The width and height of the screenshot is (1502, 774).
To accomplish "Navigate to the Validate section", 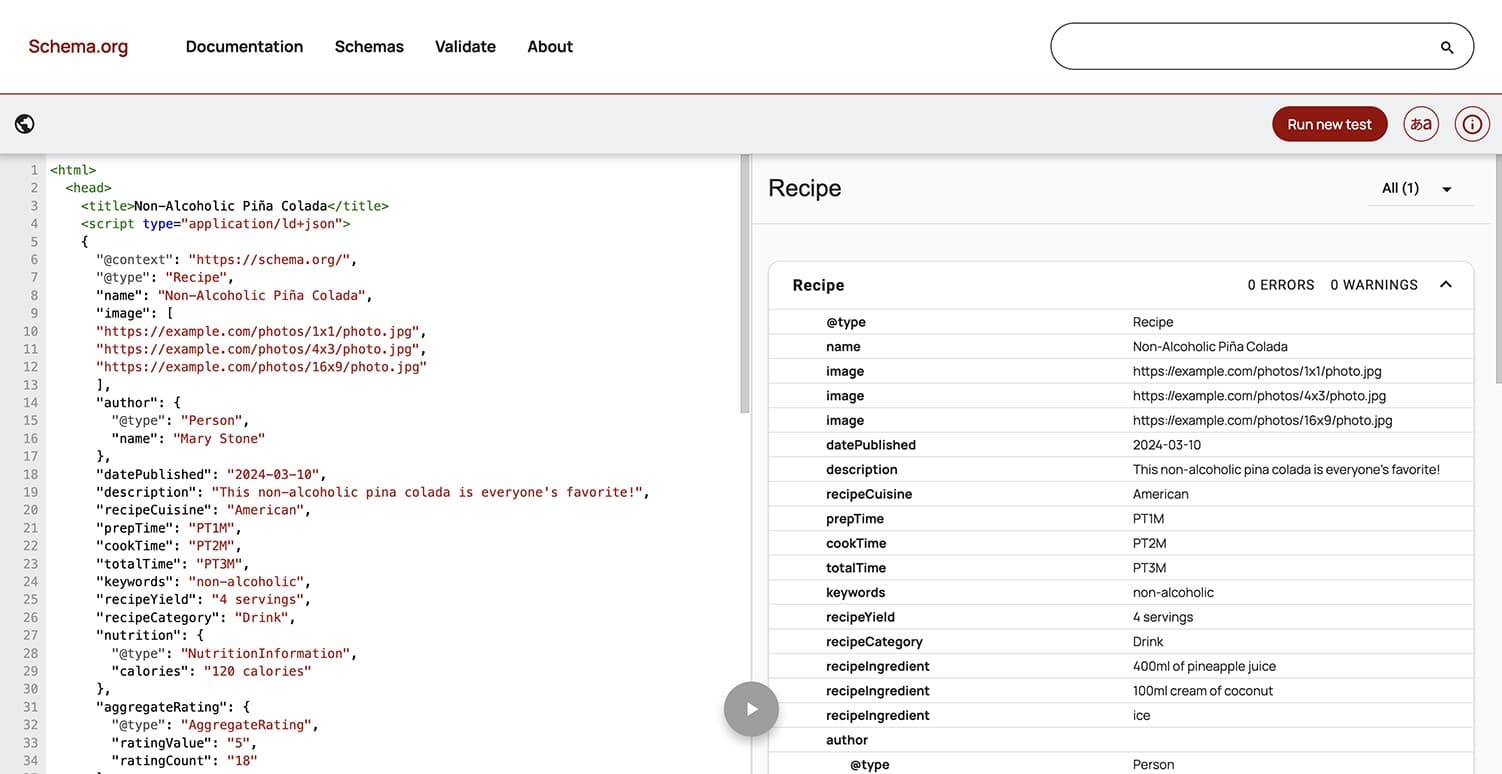I will click(465, 46).
